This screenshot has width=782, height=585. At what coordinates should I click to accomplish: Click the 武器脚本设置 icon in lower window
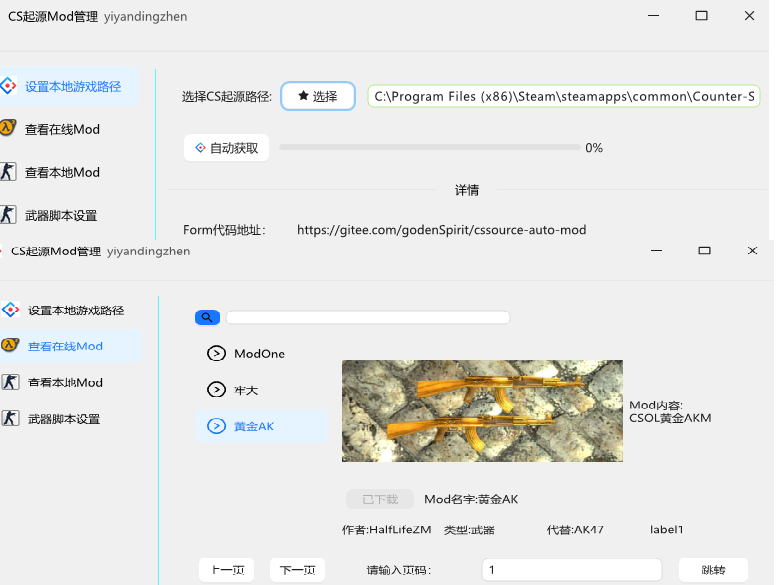[x=11, y=419]
